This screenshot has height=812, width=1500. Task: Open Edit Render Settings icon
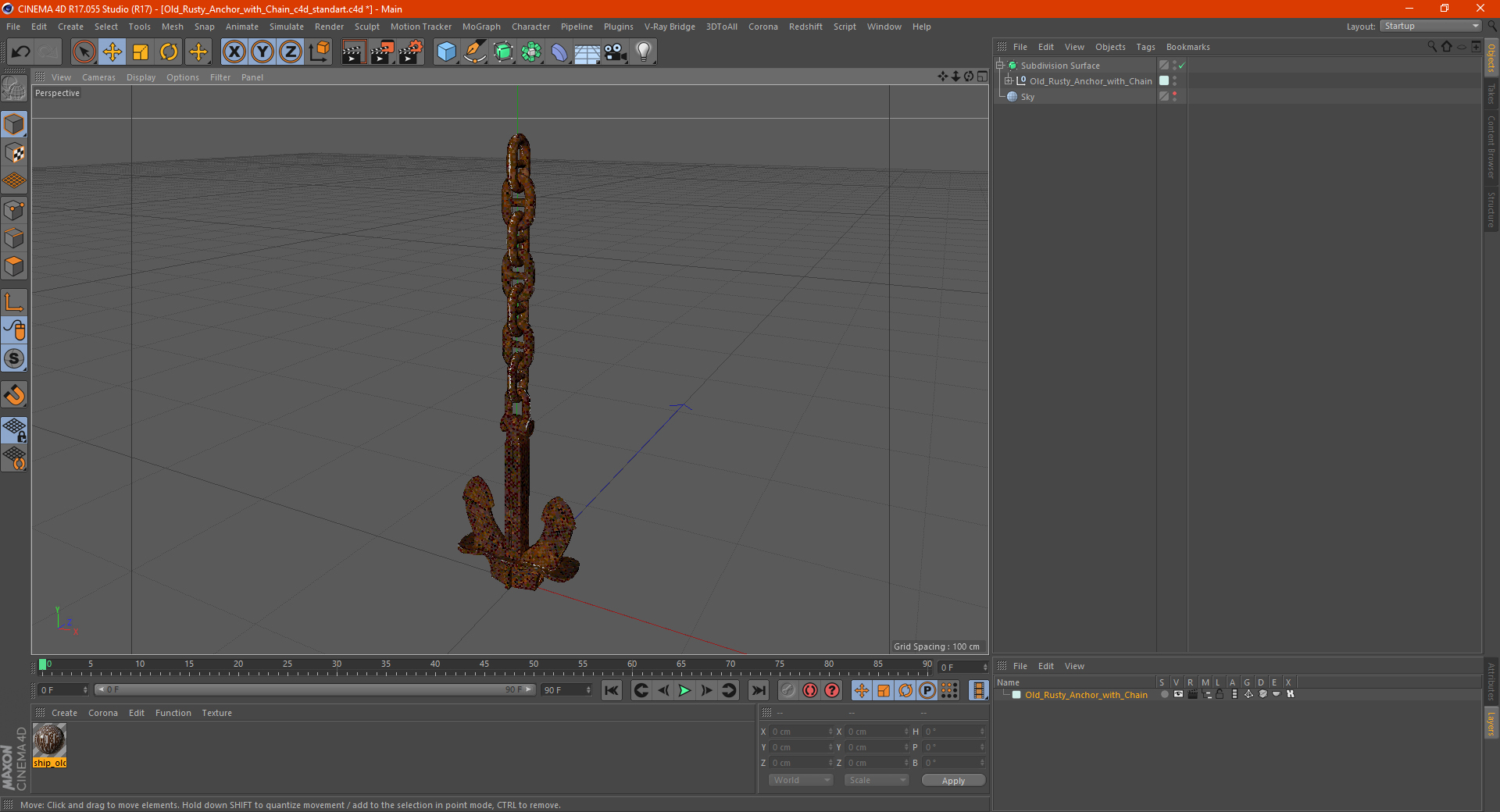point(411,52)
